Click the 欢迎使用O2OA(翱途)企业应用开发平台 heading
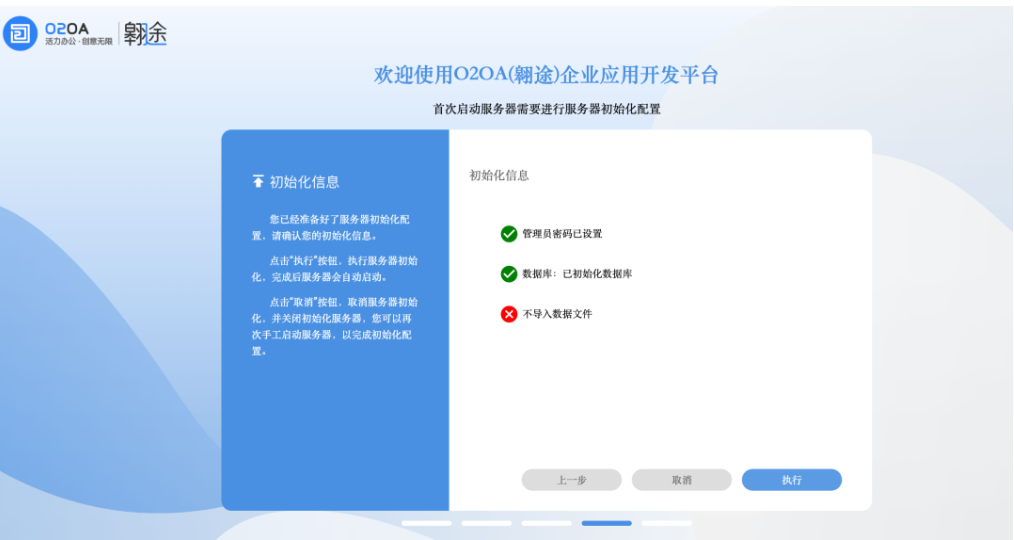This screenshot has width=1014, height=540. tap(546, 75)
